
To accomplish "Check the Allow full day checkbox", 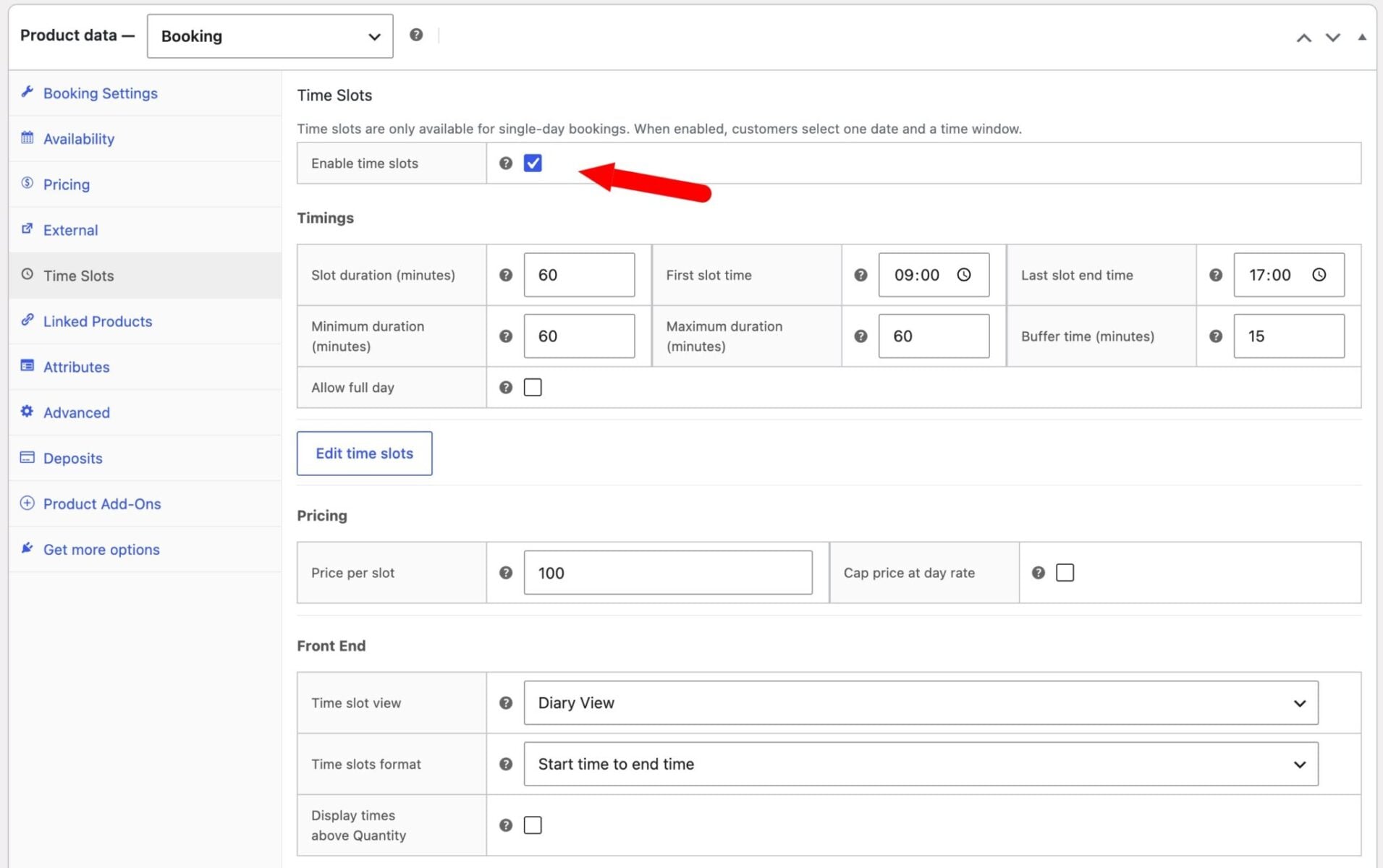I will point(533,388).
